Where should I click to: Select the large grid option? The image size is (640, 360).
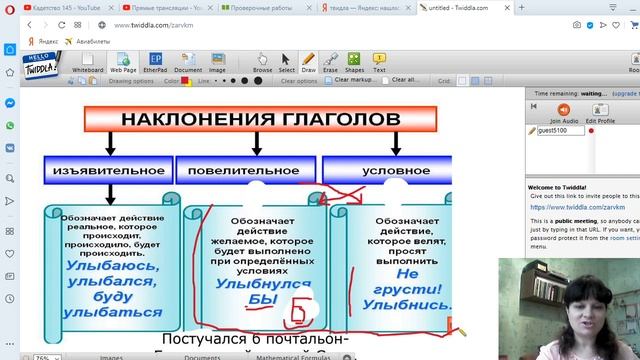tap(488, 81)
